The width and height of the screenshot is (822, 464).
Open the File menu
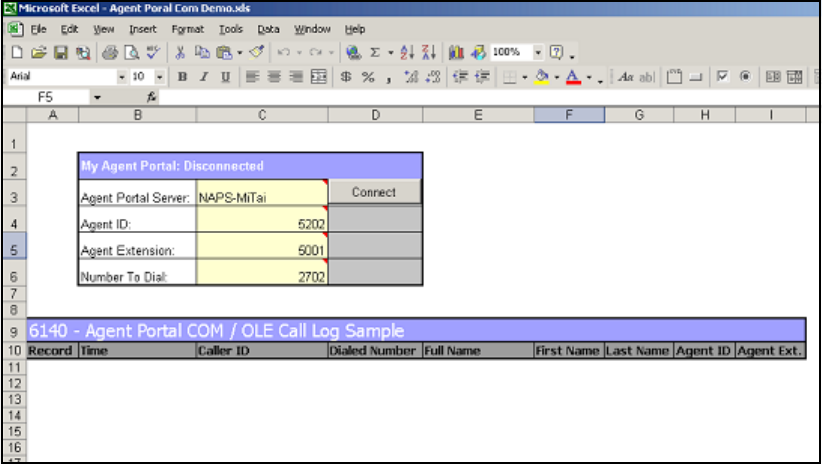click(38, 29)
